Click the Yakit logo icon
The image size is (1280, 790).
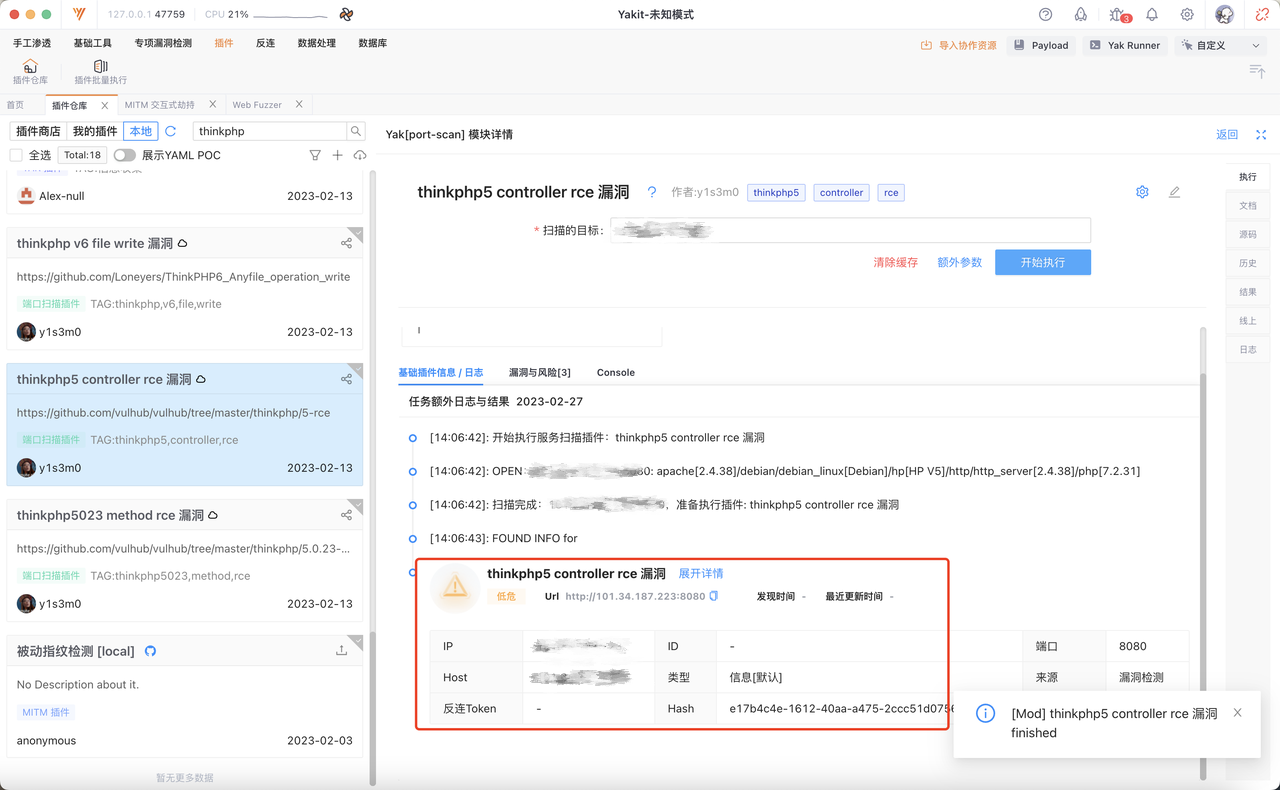(79, 15)
